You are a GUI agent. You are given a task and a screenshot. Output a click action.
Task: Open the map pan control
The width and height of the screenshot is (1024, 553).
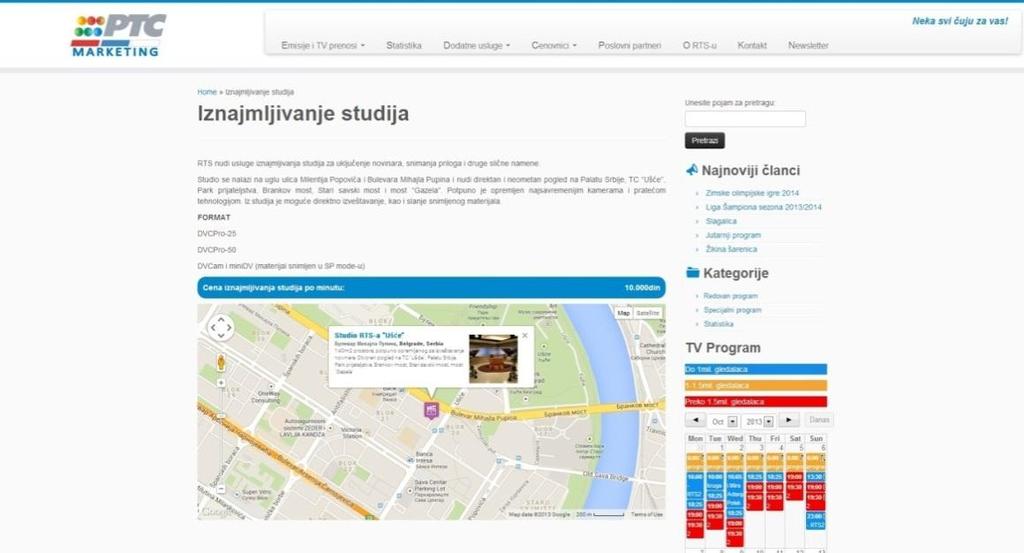pos(221,328)
